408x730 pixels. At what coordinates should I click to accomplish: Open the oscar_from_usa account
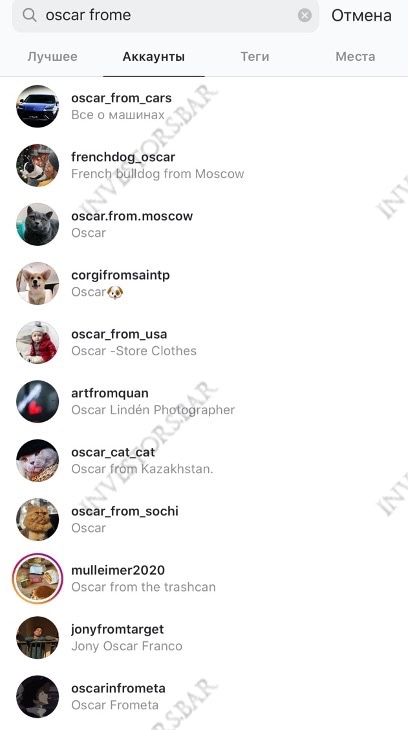[x=204, y=342]
